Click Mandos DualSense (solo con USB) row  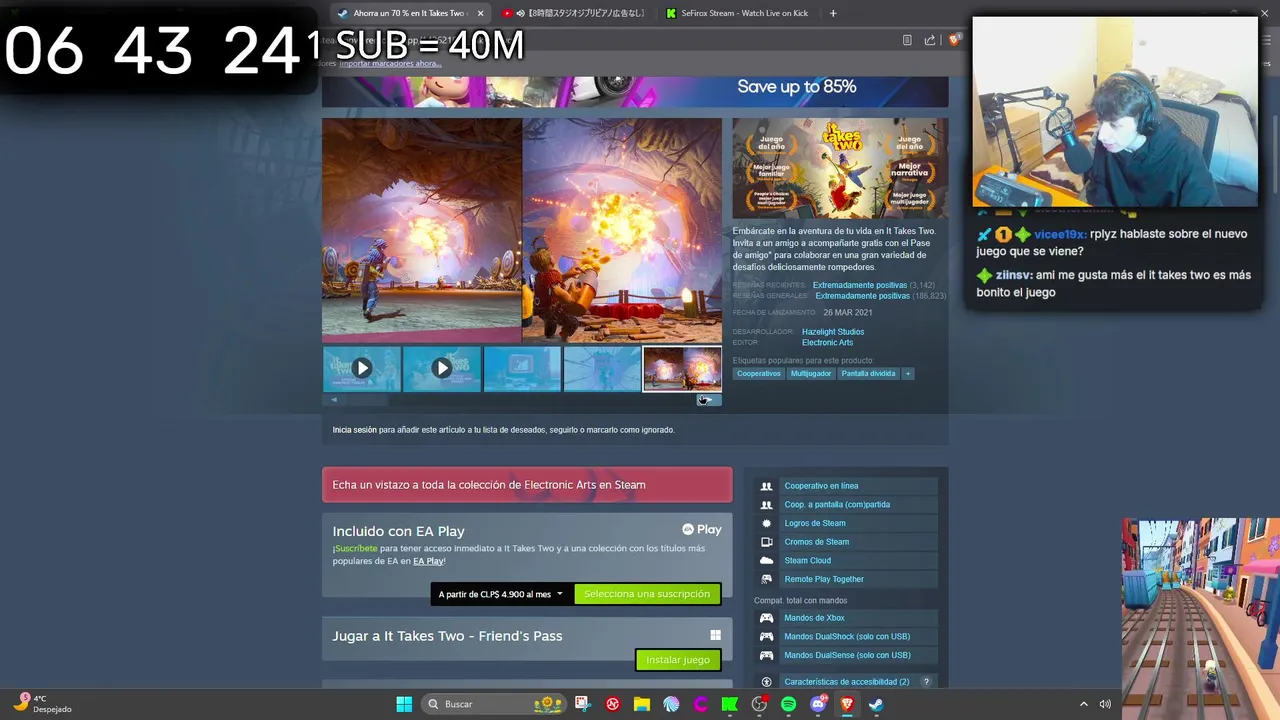[846, 655]
